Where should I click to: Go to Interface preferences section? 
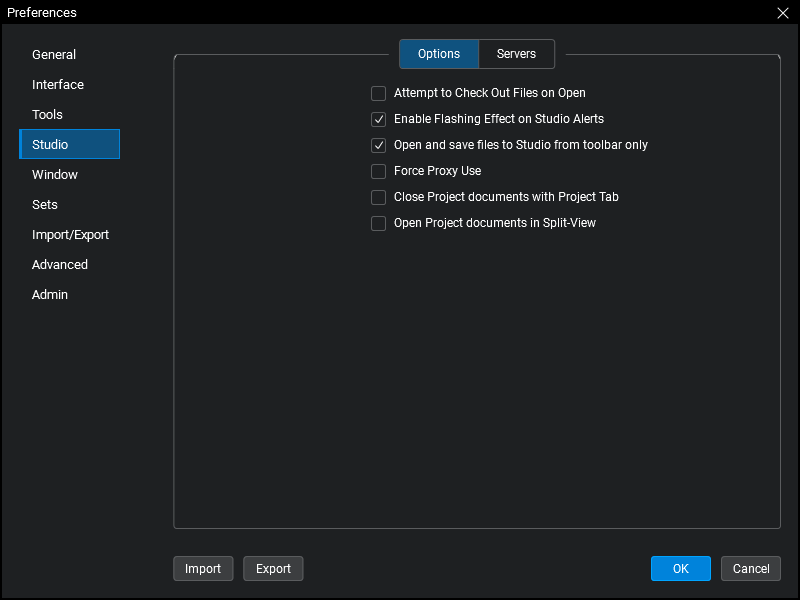click(58, 85)
